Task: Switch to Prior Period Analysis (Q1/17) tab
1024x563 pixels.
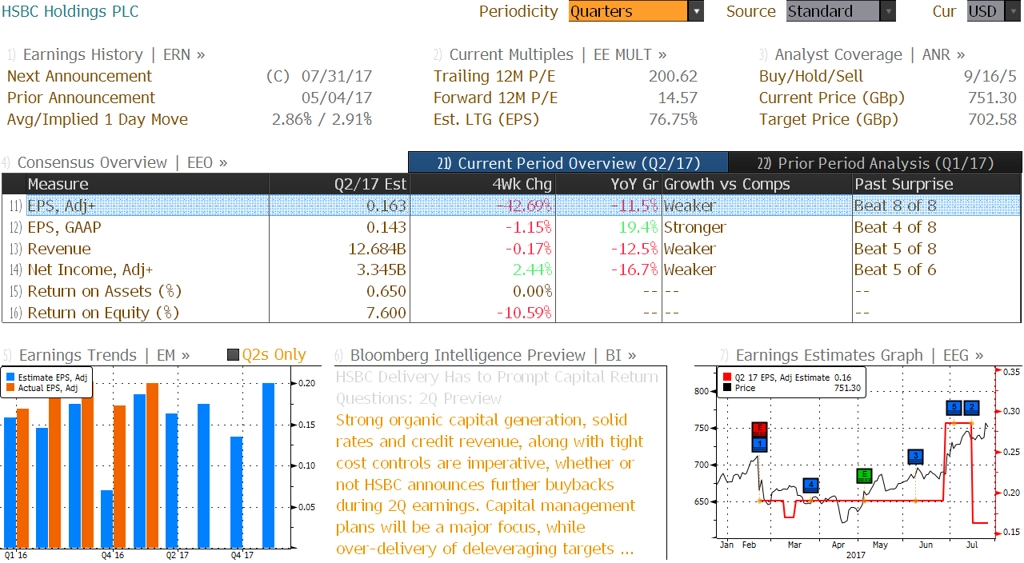Action: coord(875,163)
